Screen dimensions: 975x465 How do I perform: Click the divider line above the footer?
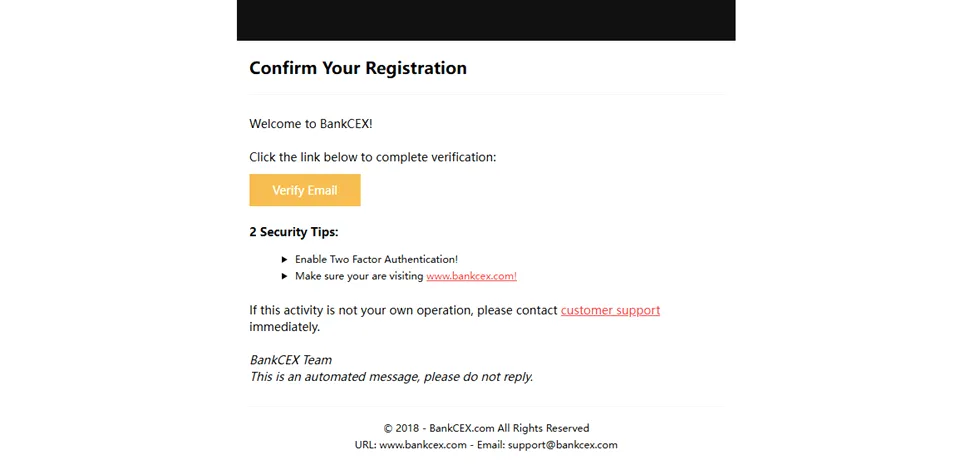[x=487, y=407]
